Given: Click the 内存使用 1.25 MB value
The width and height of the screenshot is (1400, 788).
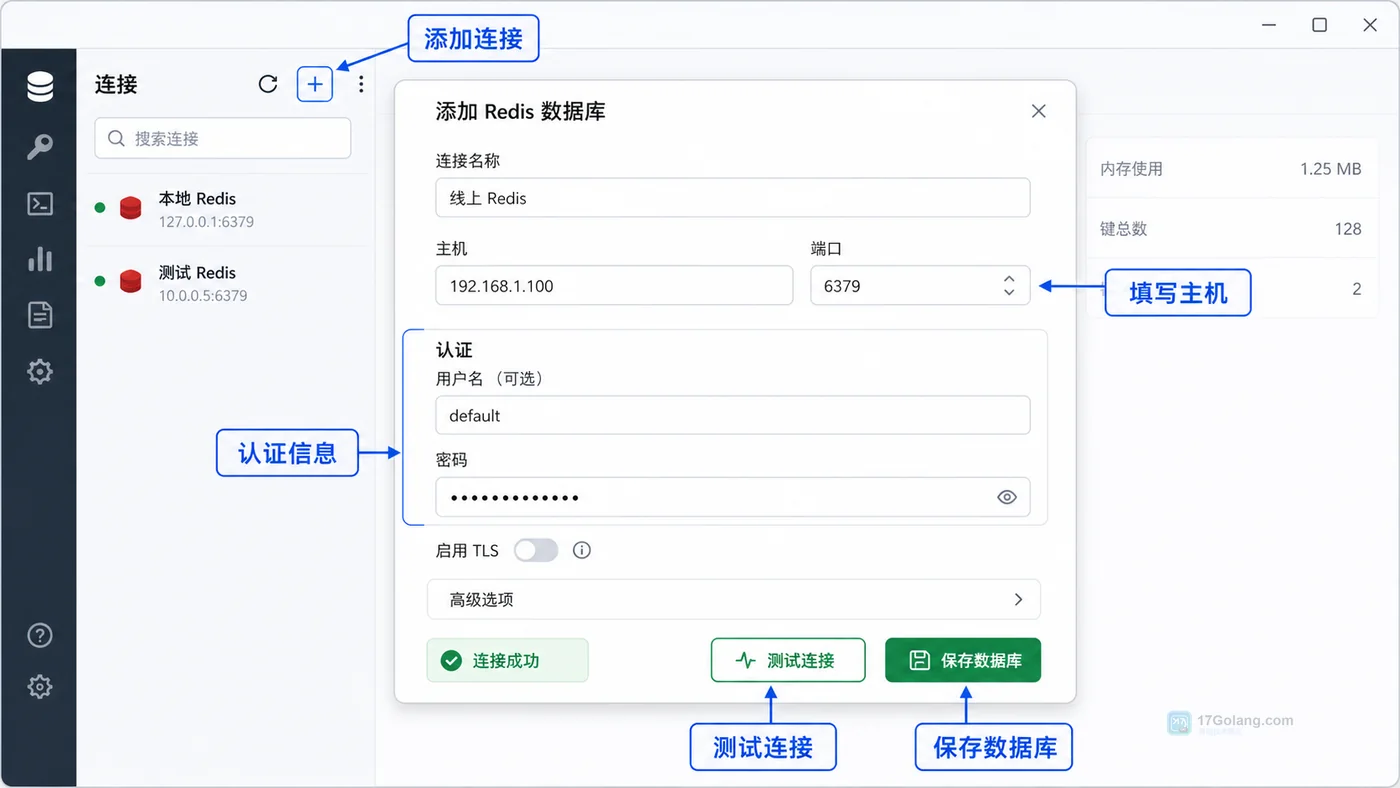Looking at the screenshot, I should (1331, 169).
